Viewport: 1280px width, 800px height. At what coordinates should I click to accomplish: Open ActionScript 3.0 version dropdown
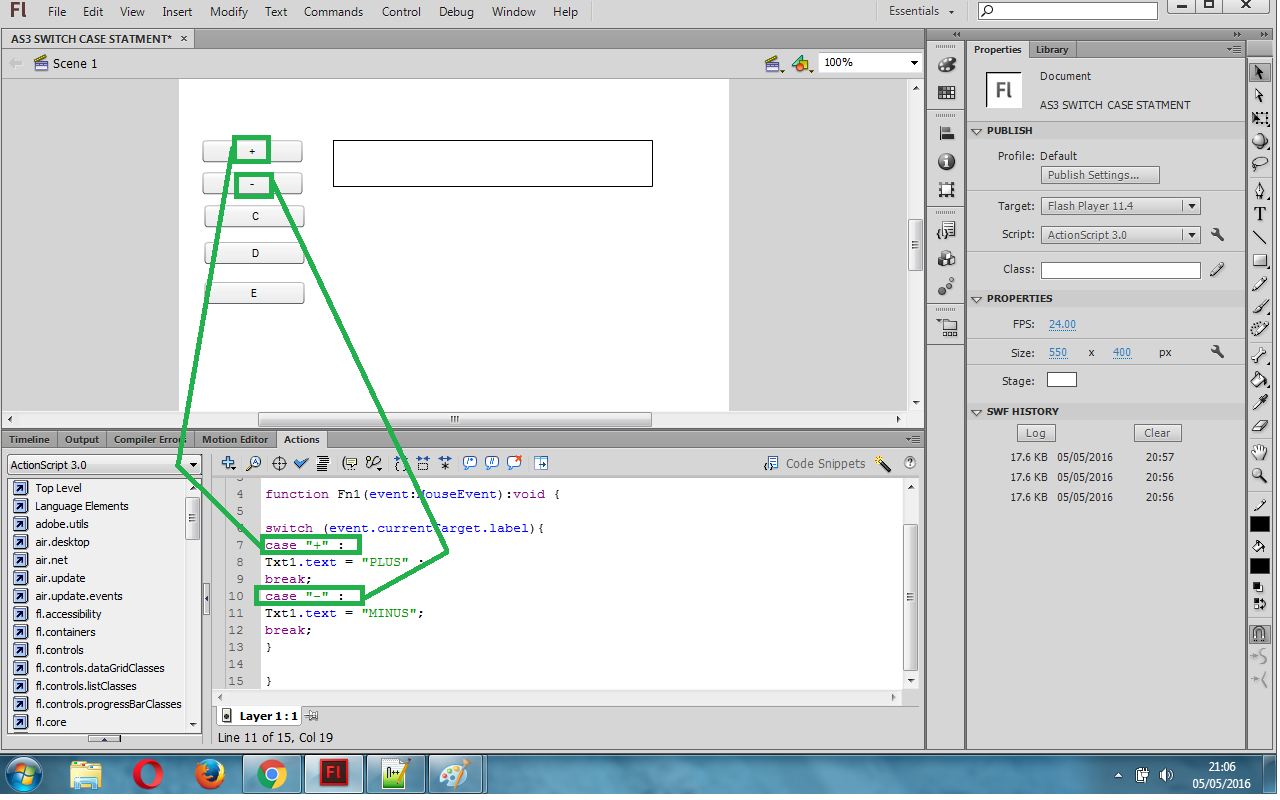point(104,465)
